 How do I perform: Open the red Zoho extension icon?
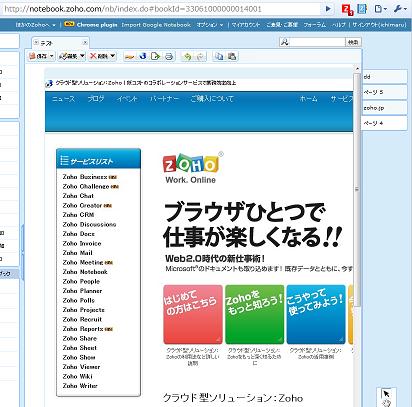coord(347,9)
